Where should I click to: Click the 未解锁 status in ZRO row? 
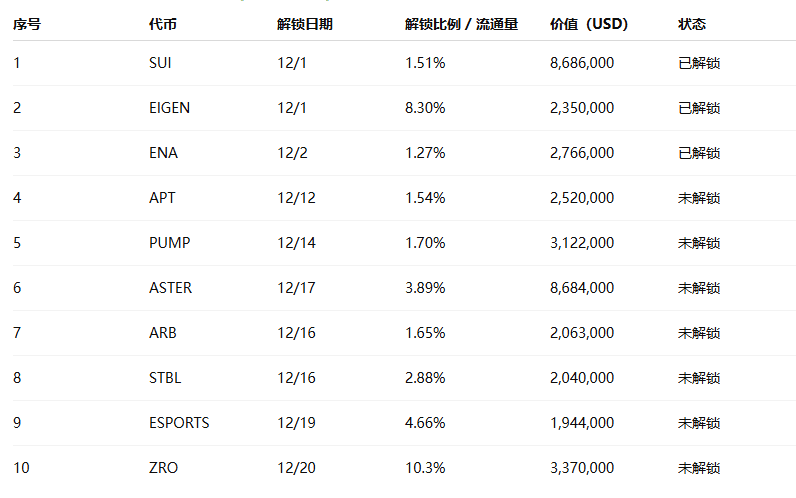tap(699, 468)
